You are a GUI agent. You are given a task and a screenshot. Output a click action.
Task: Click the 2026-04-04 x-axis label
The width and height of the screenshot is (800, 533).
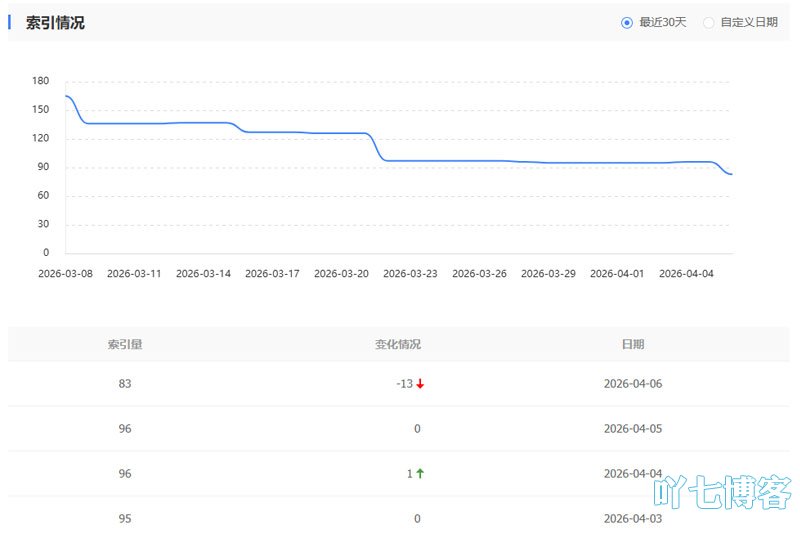click(686, 273)
